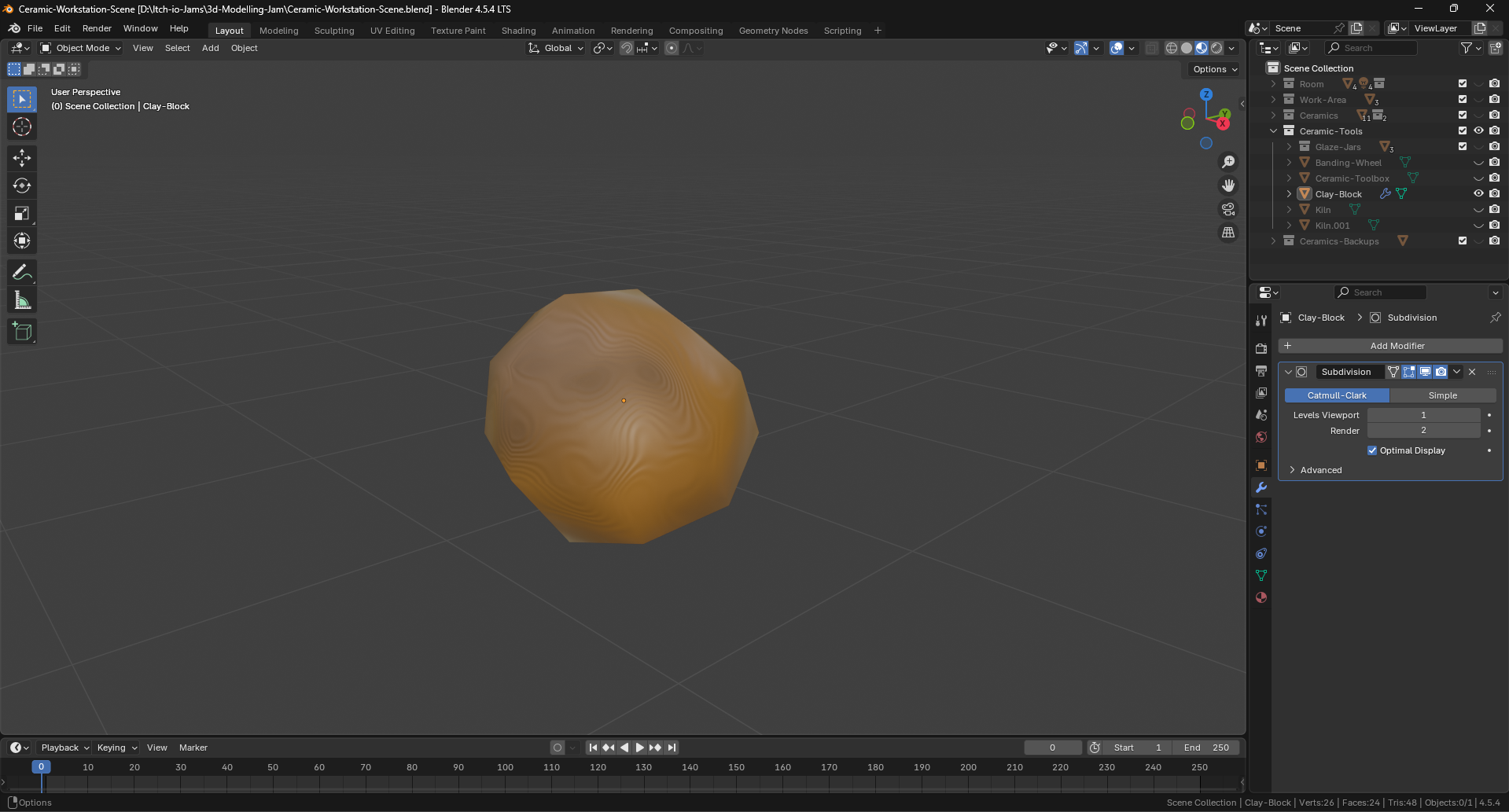
Task: Select the Move tool in toolbar
Action: [x=22, y=158]
